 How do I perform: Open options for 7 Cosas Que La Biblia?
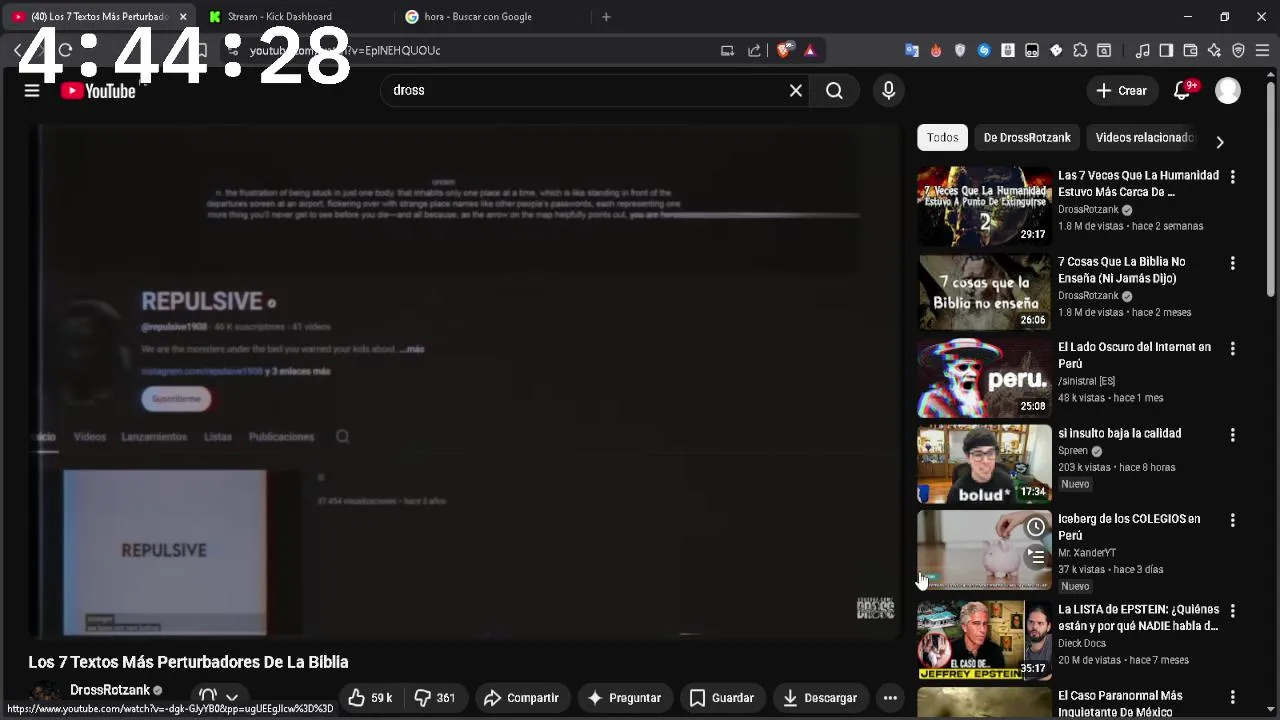(1232, 263)
